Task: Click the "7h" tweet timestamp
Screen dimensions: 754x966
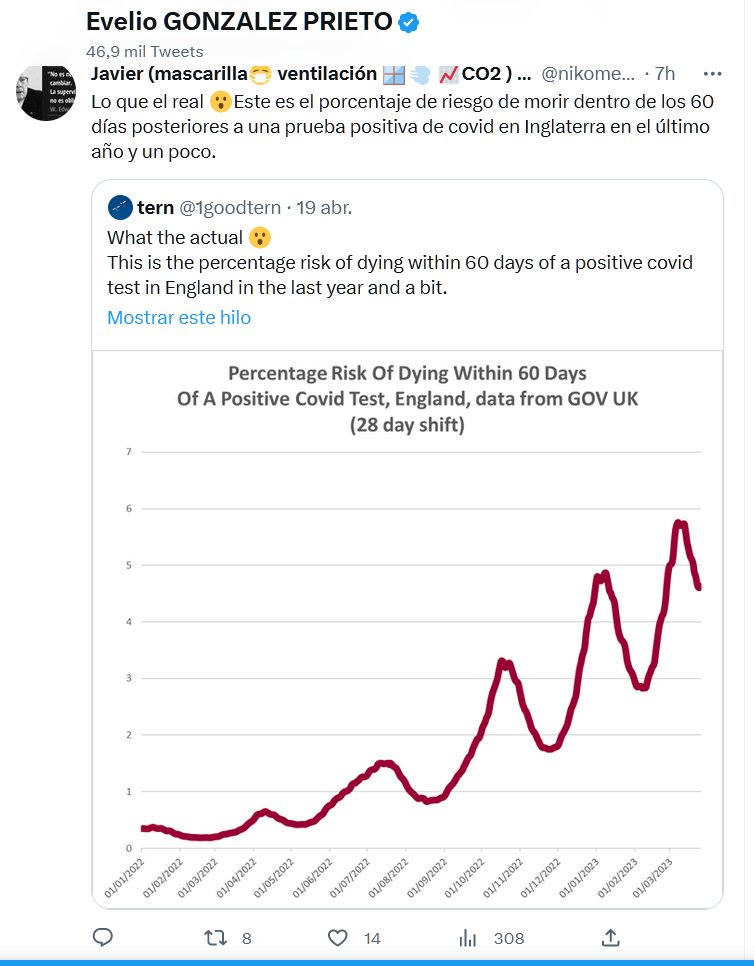Action: [x=665, y=74]
